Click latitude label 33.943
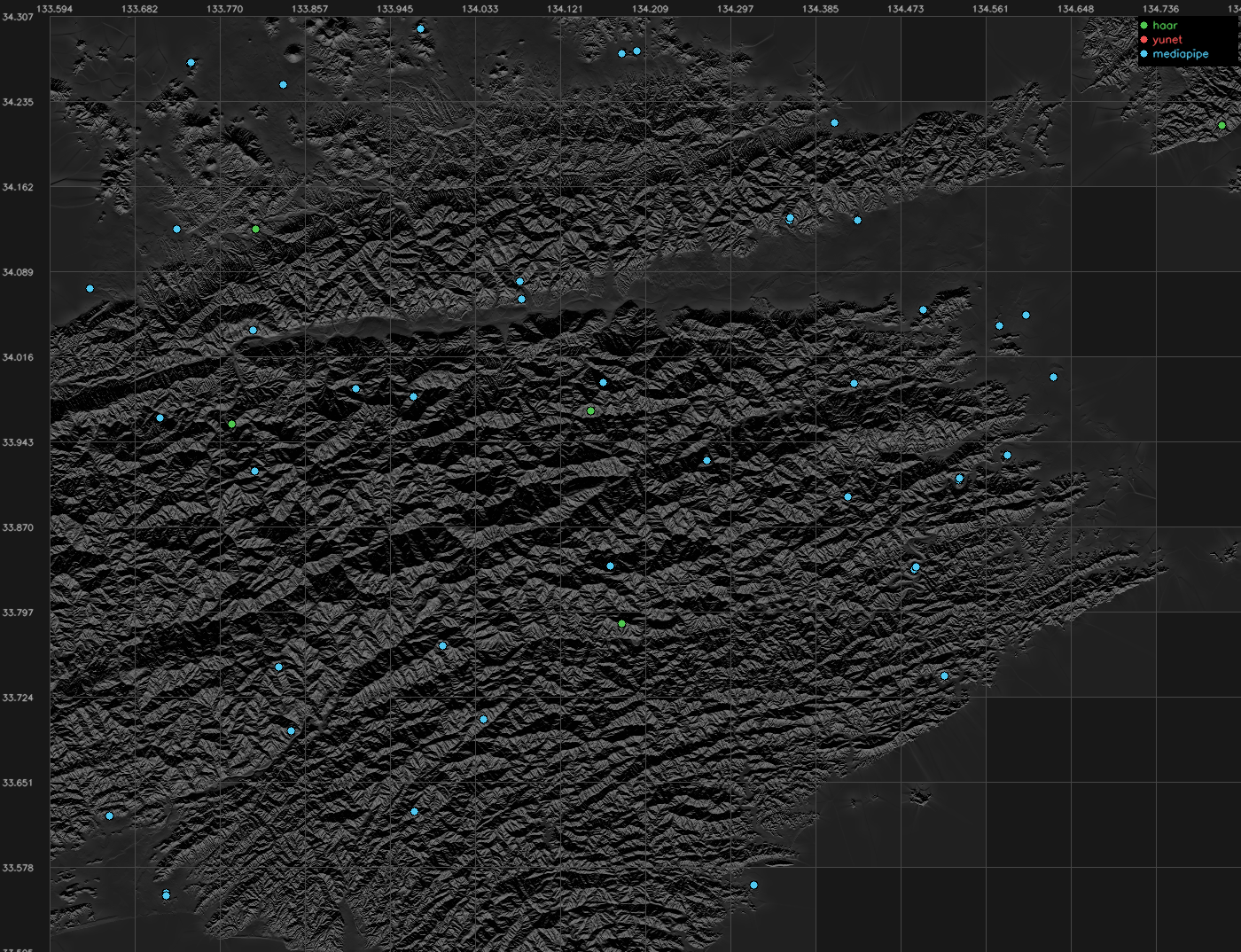 pos(18,442)
